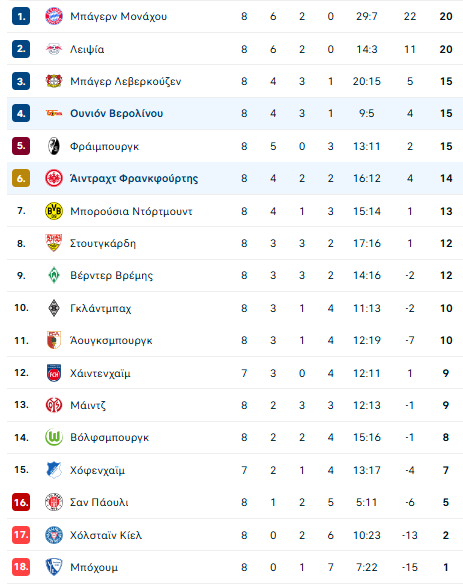Viewport: 463px width, 584px height.
Task: Open the Φράιμπουργκ team page
Action: (104, 146)
